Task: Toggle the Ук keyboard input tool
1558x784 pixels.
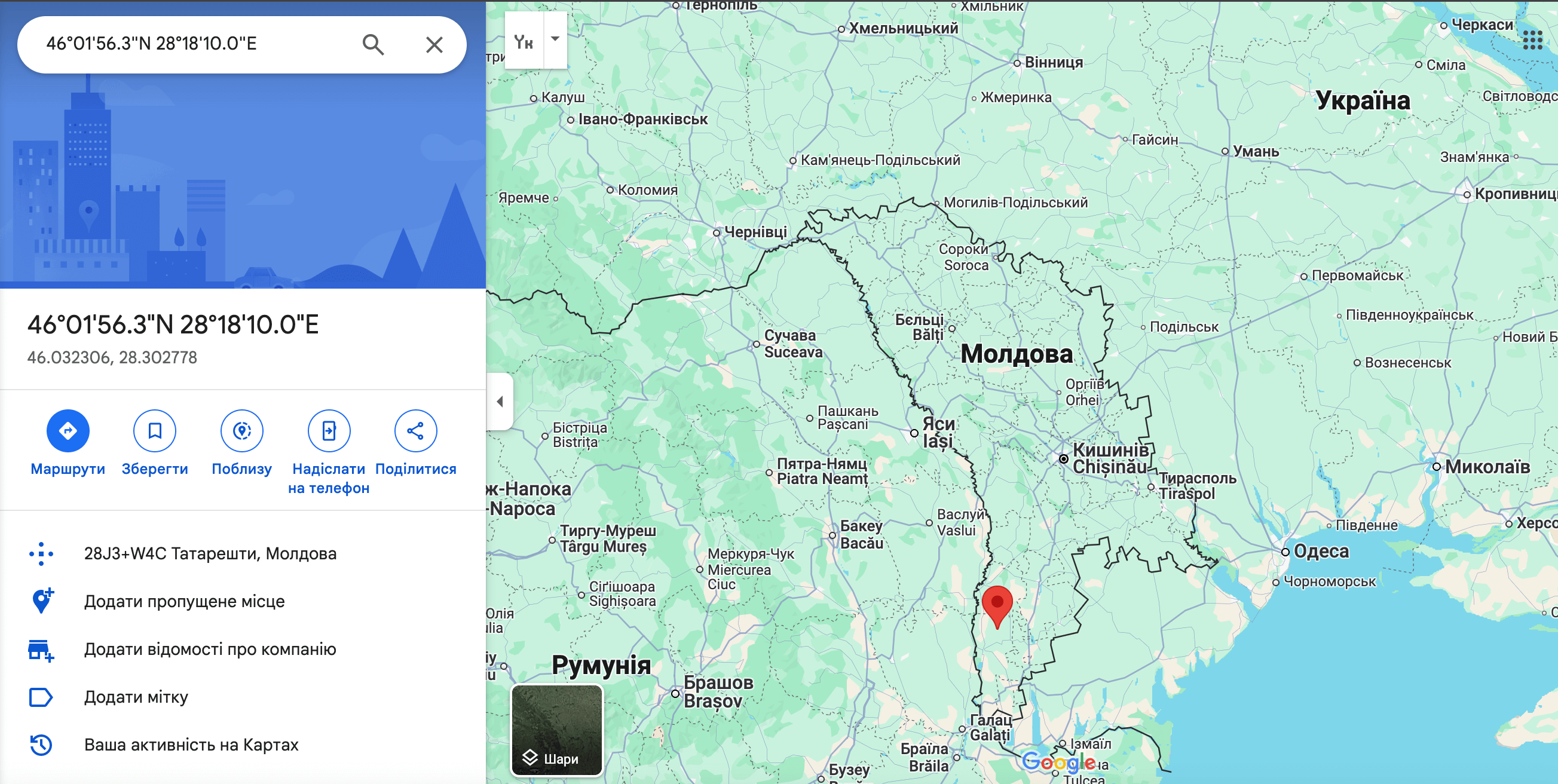Action: tap(524, 41)
